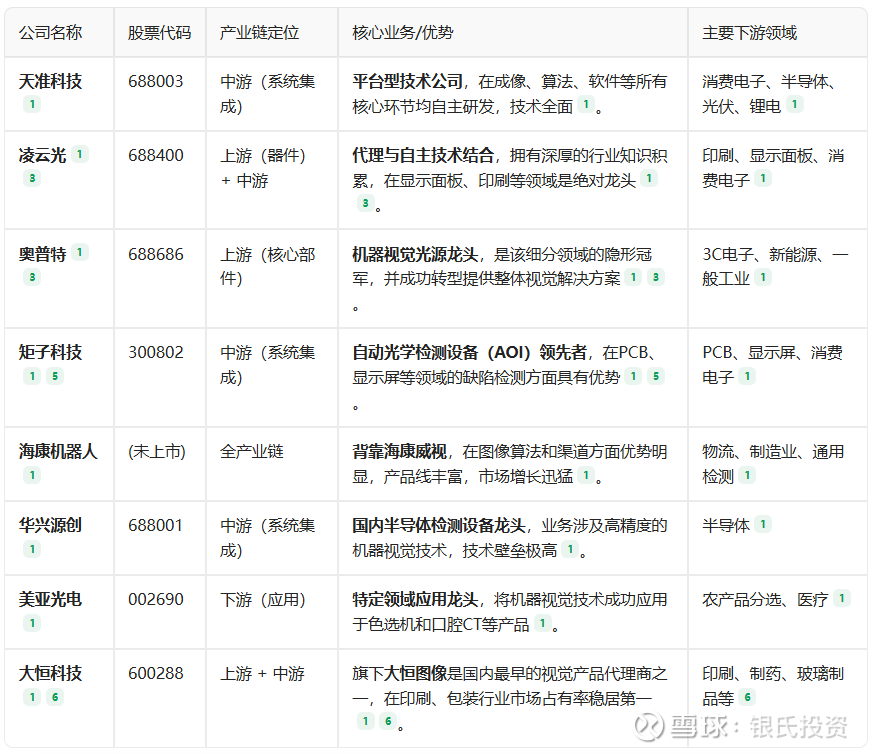
Task: Click bold text 国内半导体检测设备龙头
Action: (439, 525)
